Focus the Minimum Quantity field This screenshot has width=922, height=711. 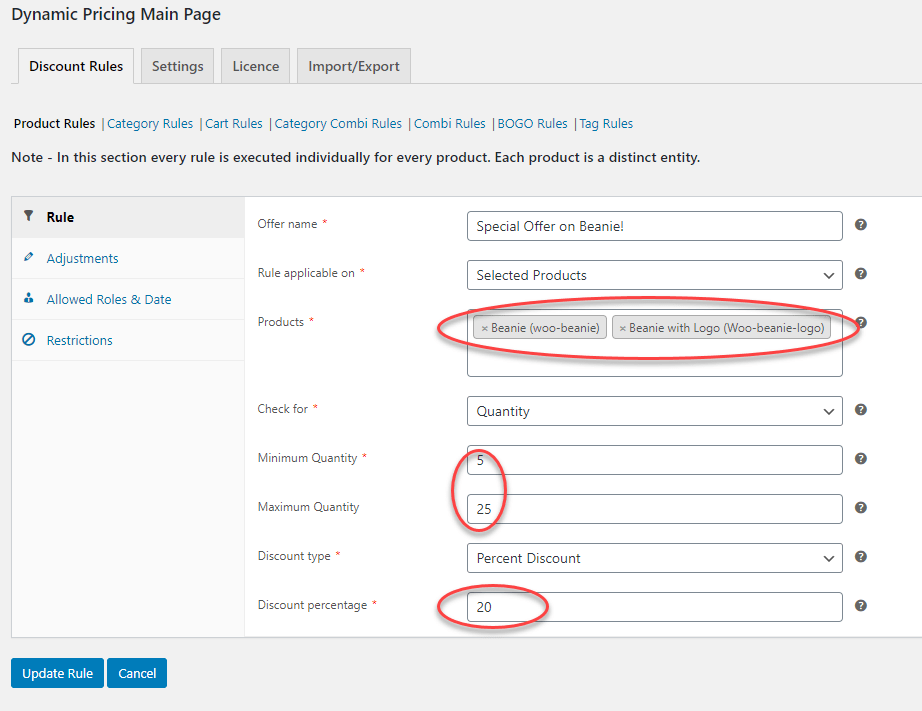pyautogui.click(x=654, y=460)
